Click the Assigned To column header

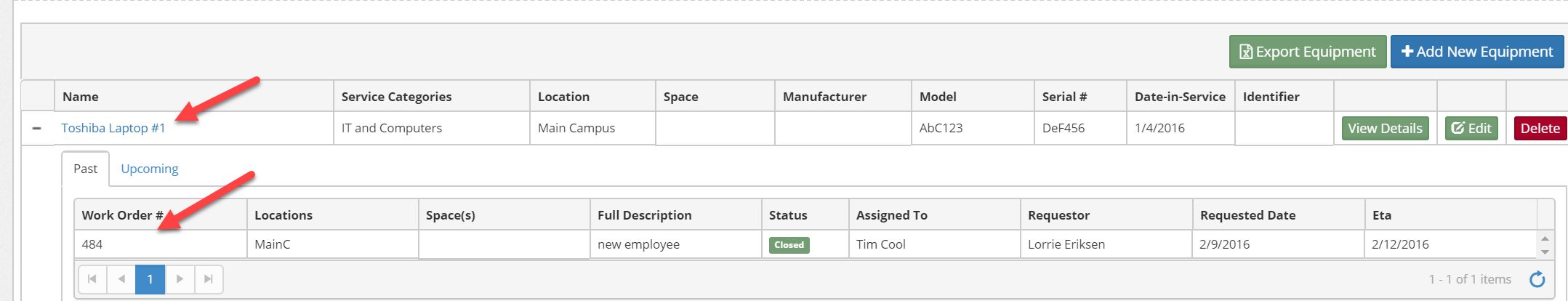pyautogui.click(x=935, y=215)
